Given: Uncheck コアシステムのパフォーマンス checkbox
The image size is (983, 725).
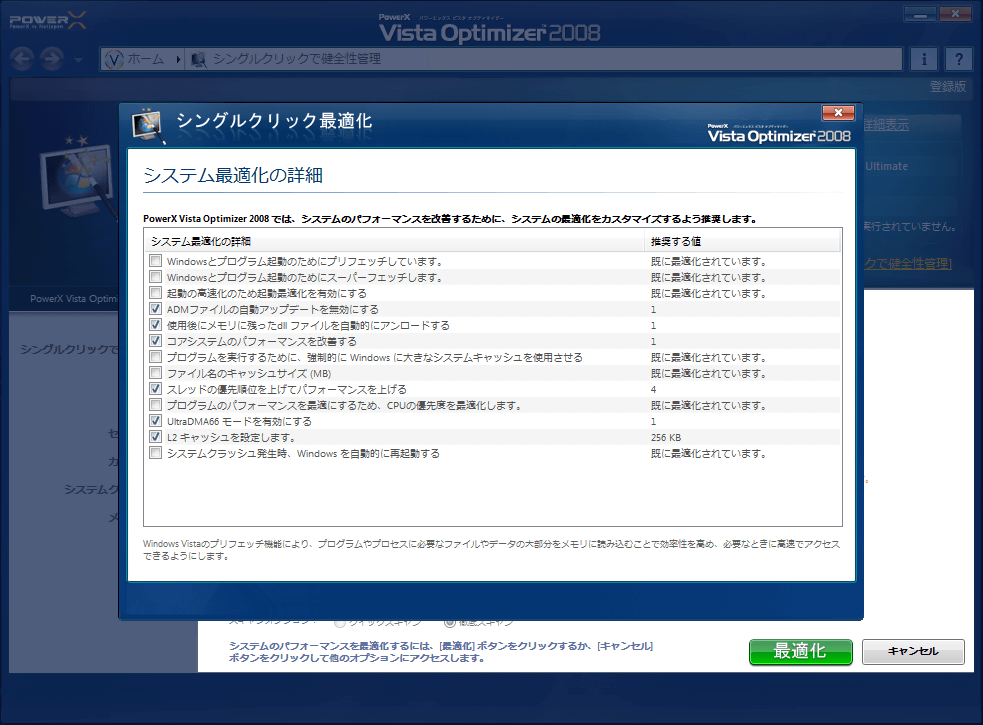Looking at the screenshot, I should pyautogui.click(x=155, y=341).
